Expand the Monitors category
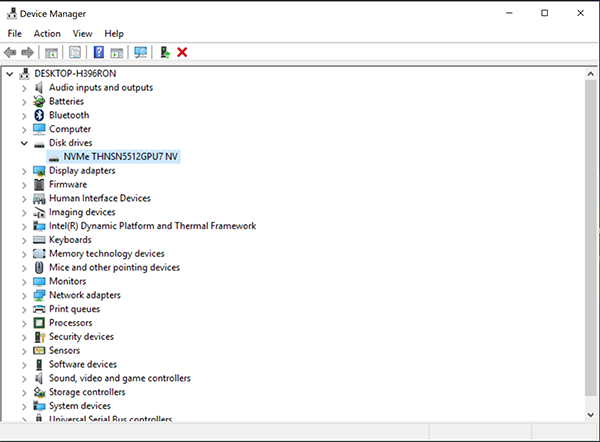The height and width of the screenshot is (442, 600). 24,282
